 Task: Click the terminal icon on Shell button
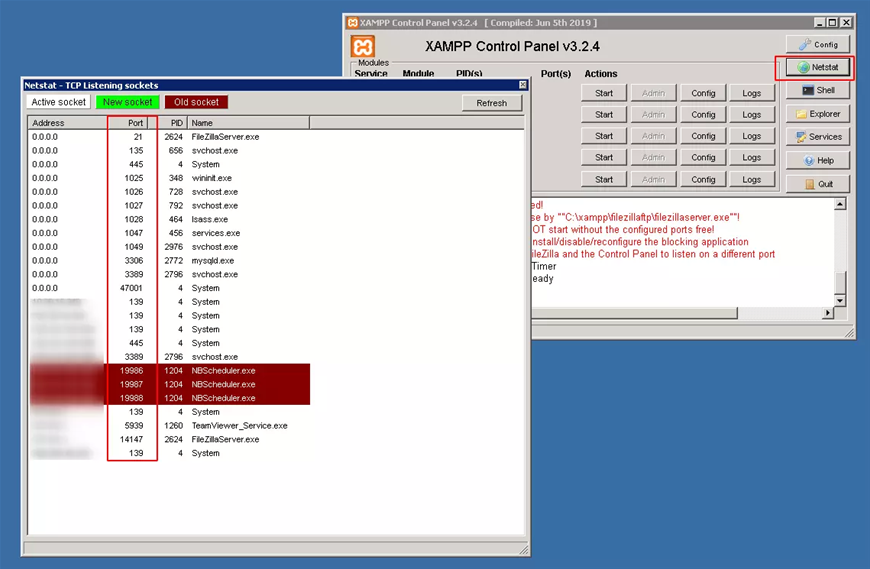(x=808, y=90)
